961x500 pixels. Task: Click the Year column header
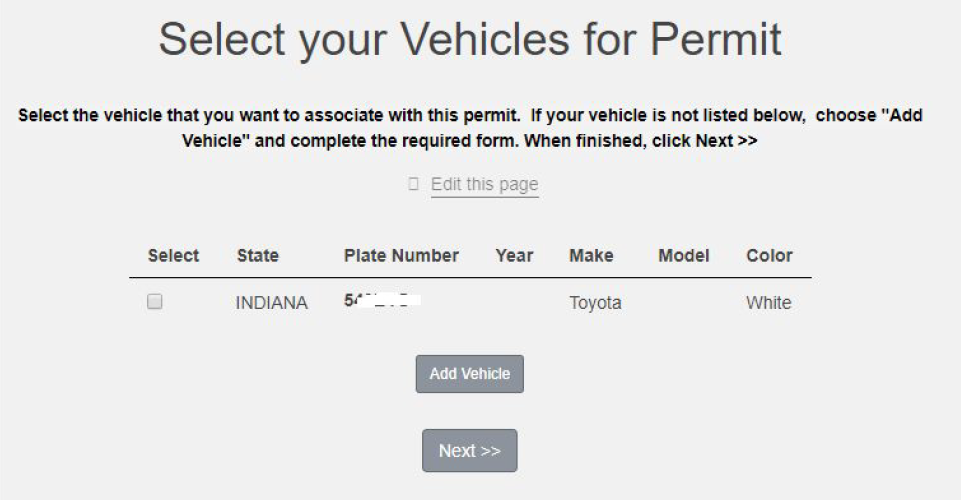pos(514,256)
